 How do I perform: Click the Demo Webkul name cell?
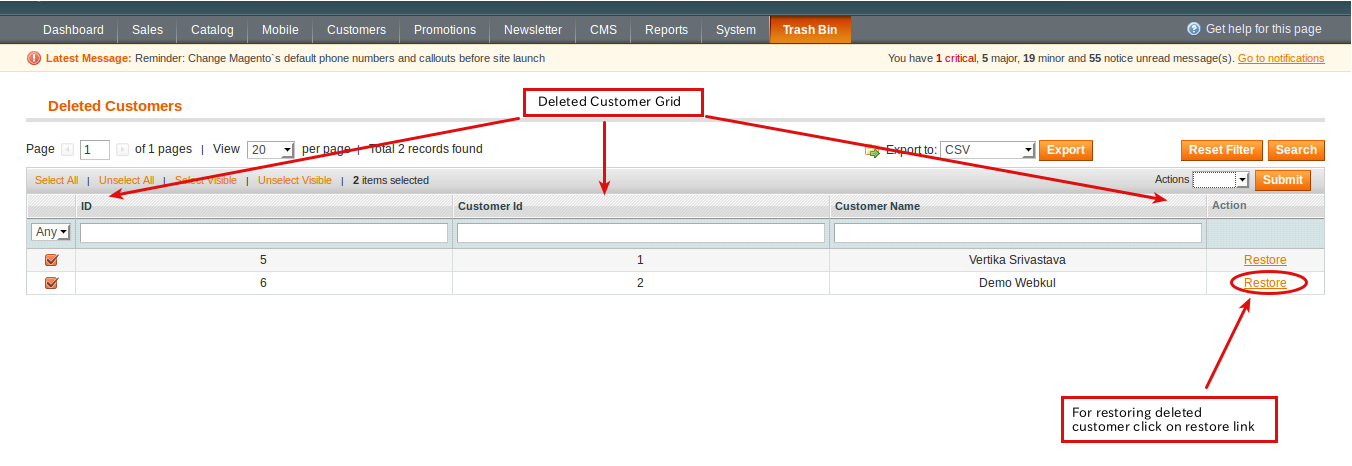1017,283
